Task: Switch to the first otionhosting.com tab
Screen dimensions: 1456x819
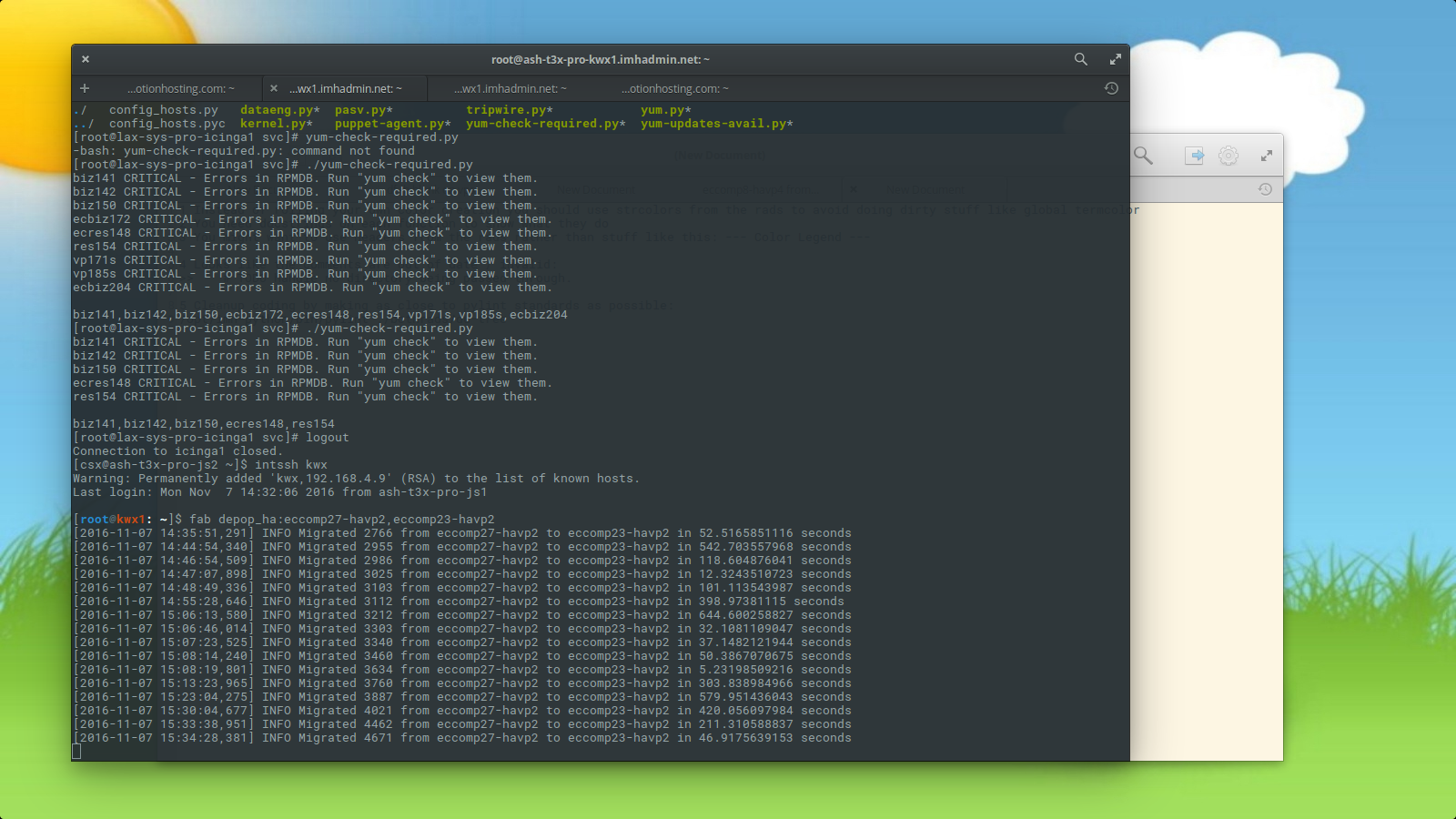Action: (x=180, y=88)
